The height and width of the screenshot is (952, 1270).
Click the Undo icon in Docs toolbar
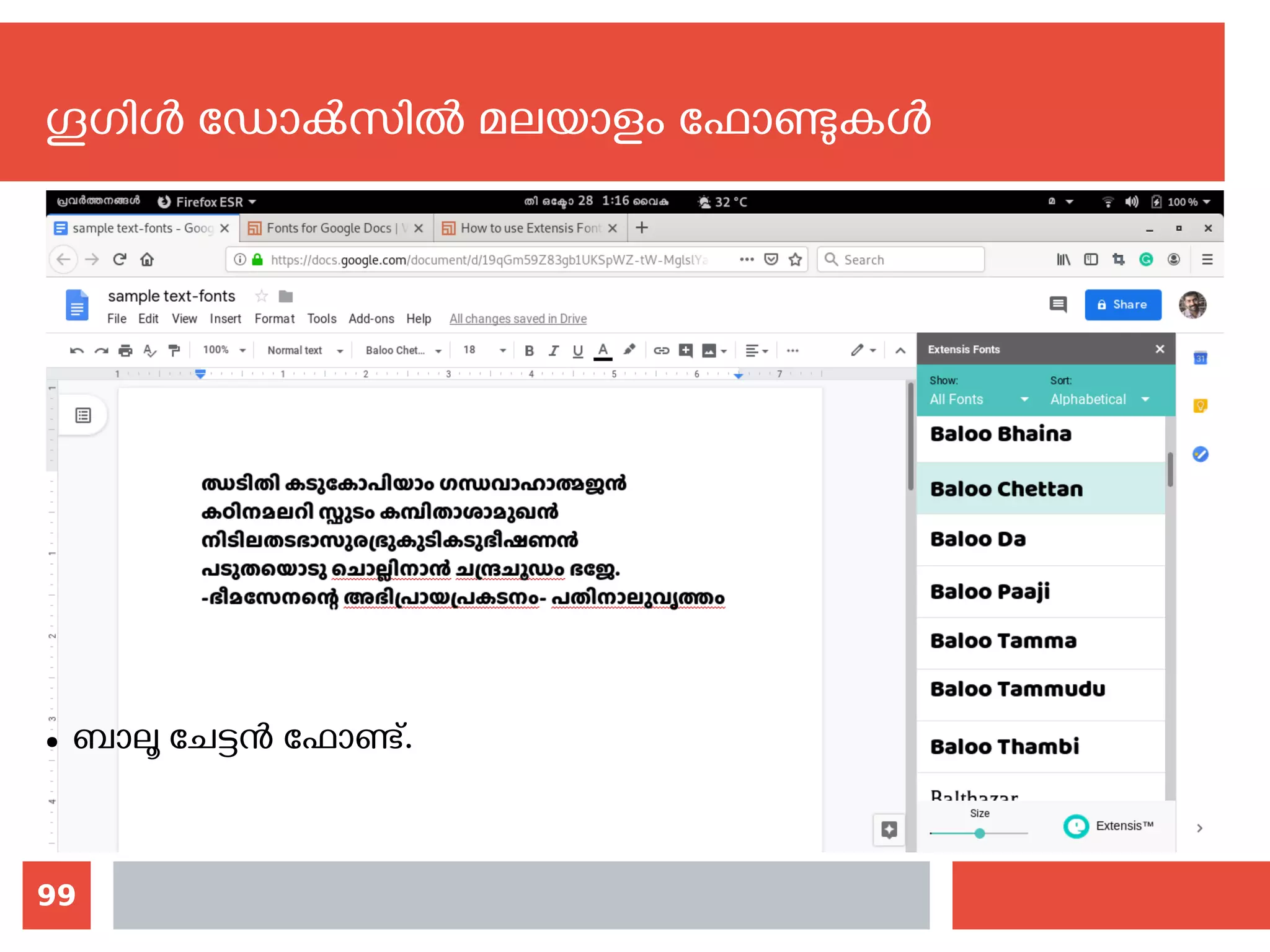coord(77,351)
